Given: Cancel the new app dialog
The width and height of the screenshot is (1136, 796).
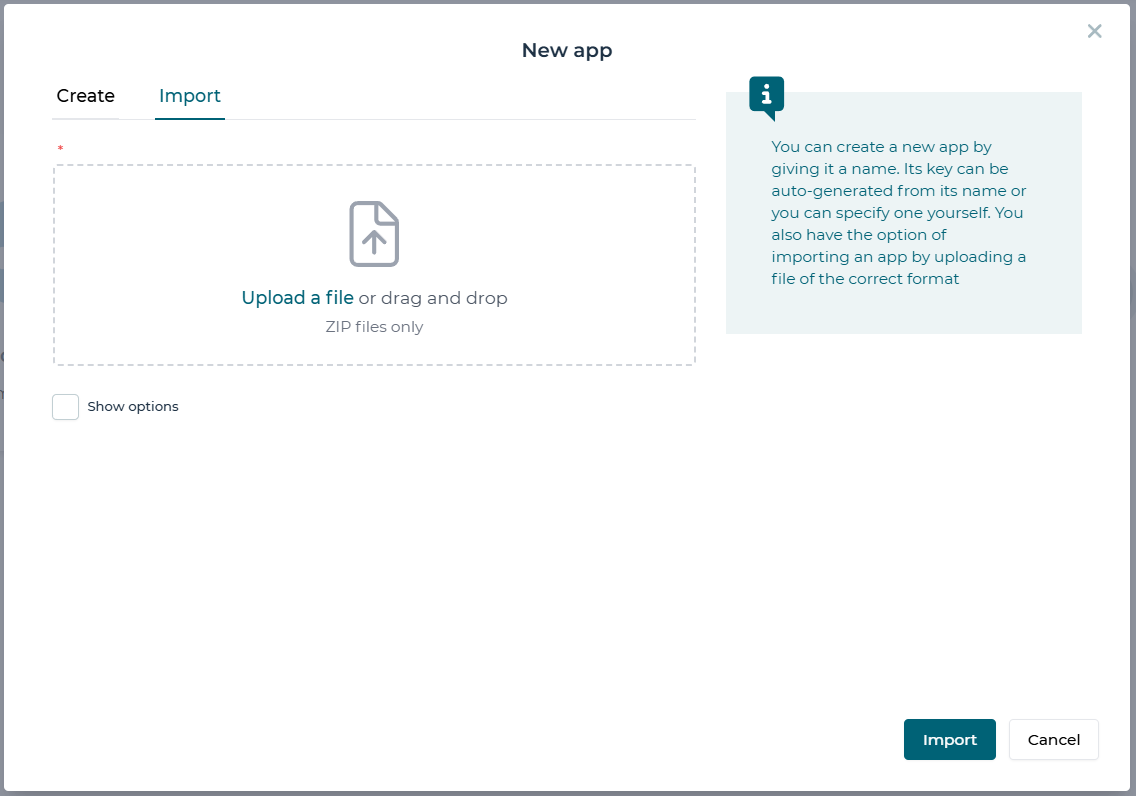Looking at the screenshot, I should pos(1053,739).
